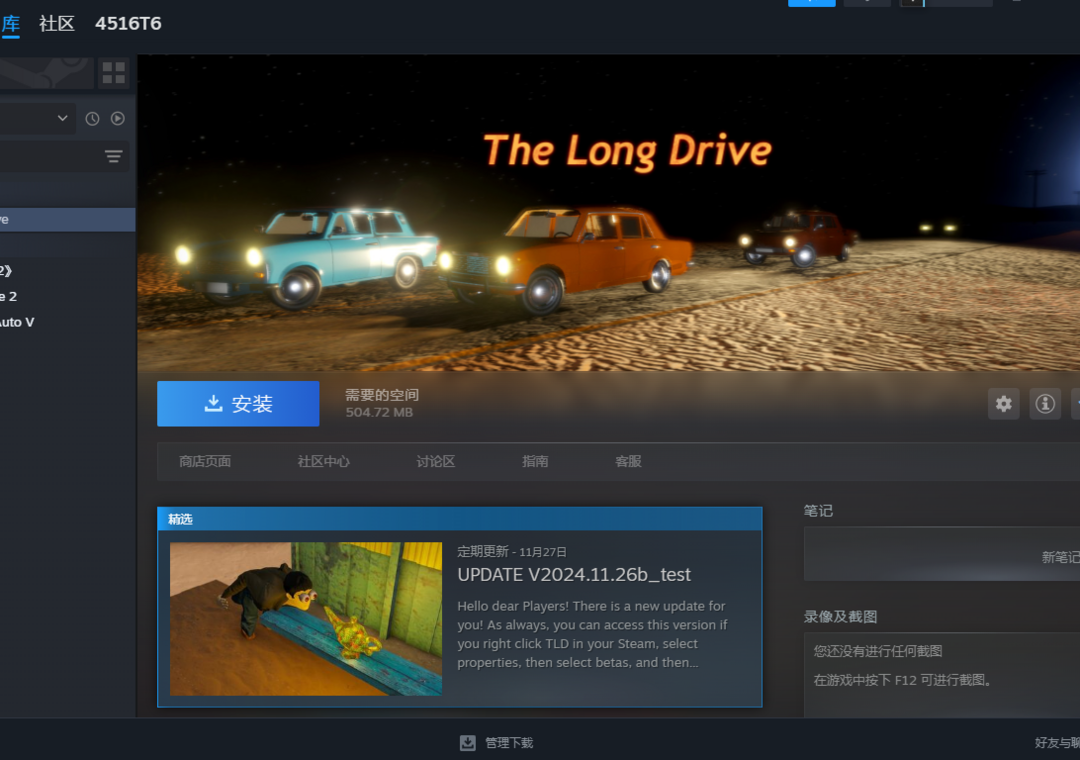Open the 指南 tab

(535, 461)
